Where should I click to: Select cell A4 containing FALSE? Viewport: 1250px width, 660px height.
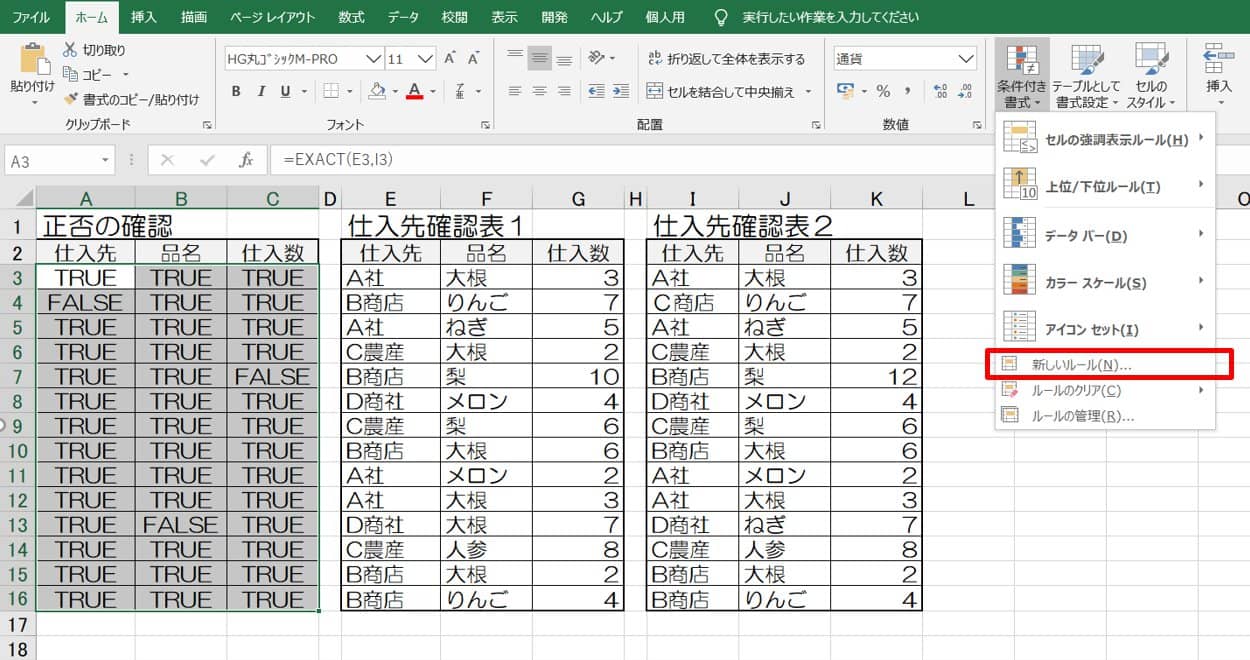pyautogui.click(x=85, y=302)
